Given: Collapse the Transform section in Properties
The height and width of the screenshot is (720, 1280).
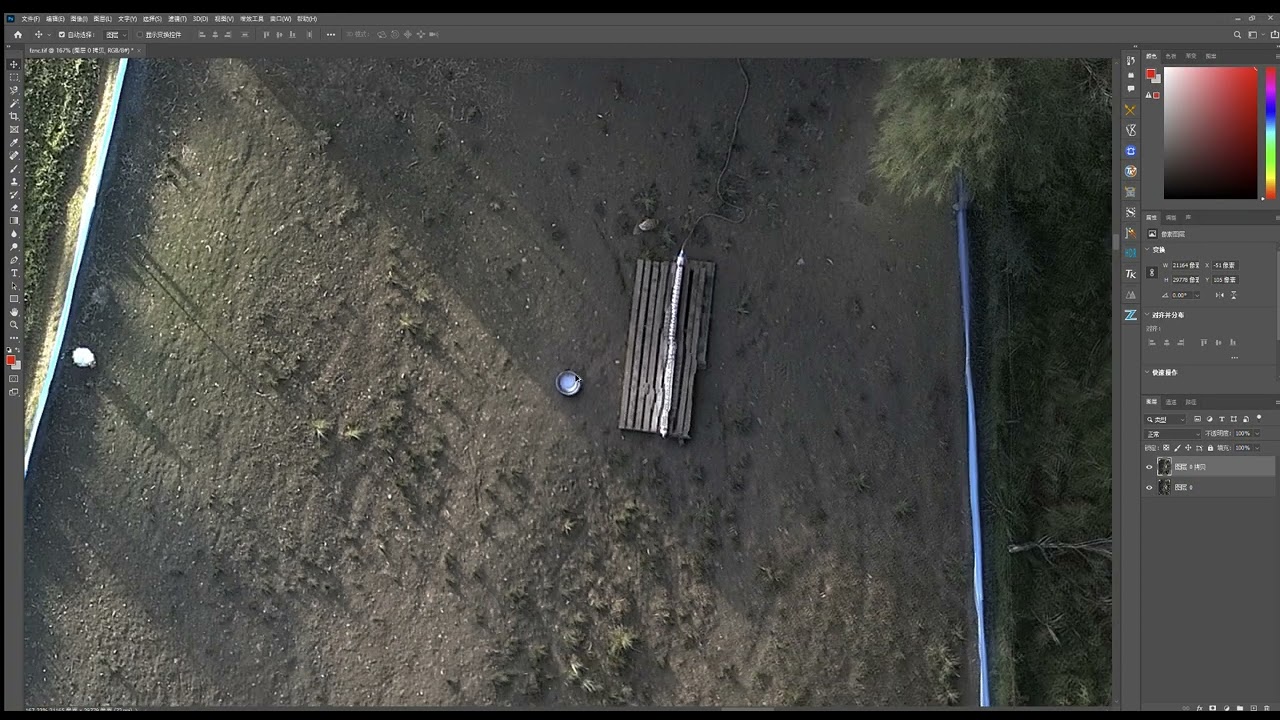Looking at the screenshot, I should [1147, 250].
